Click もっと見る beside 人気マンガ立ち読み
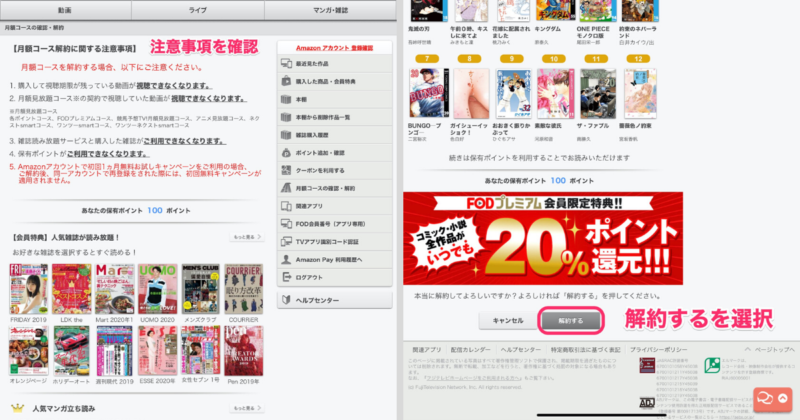 tap(247, 408)
